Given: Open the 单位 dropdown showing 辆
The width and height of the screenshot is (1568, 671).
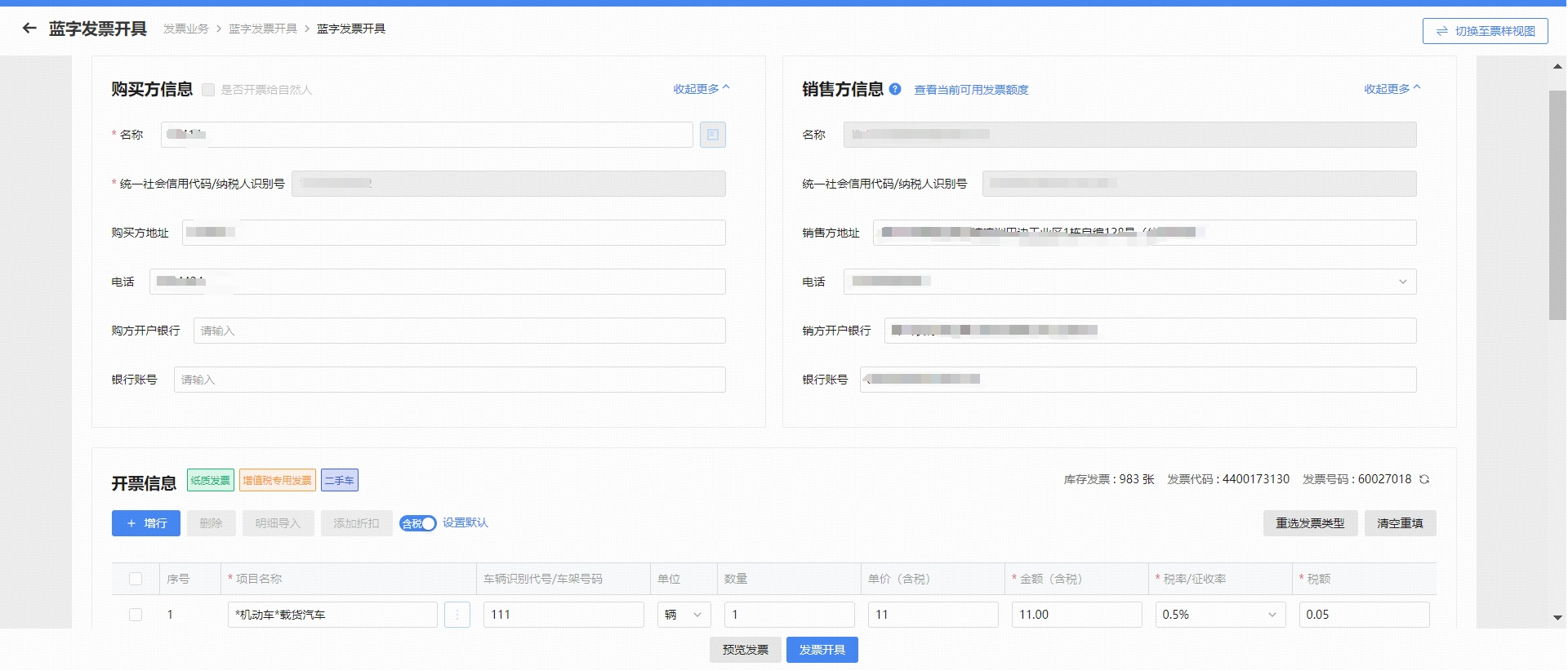Looking at the screenshot, I should 684,615.
